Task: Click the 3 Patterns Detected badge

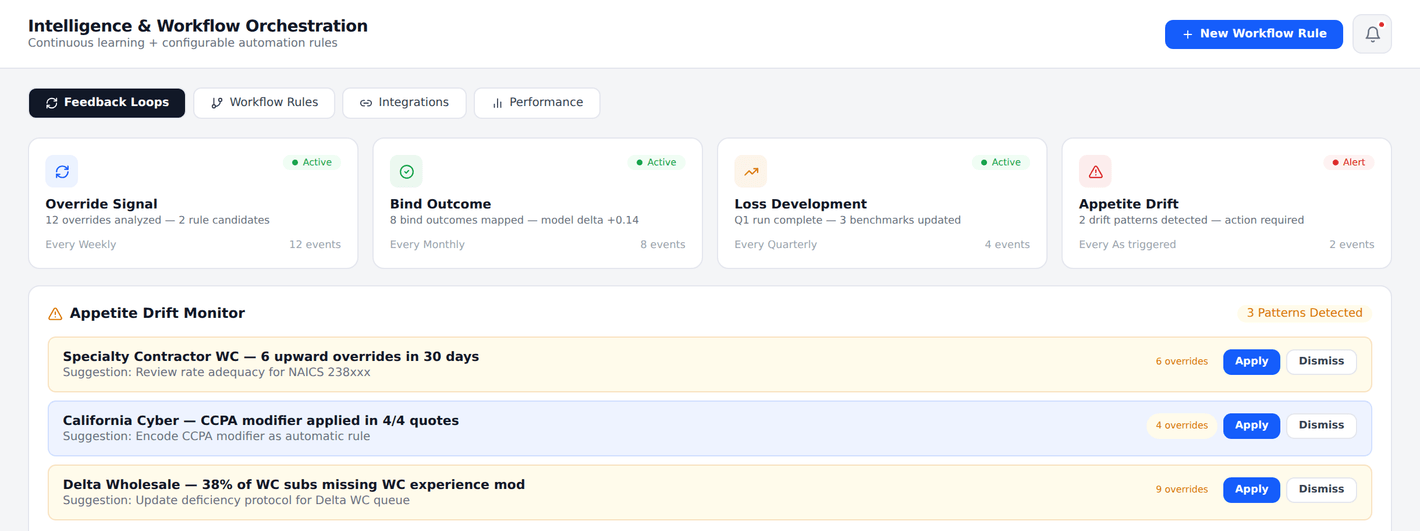Action: (x=1304, y=313)
